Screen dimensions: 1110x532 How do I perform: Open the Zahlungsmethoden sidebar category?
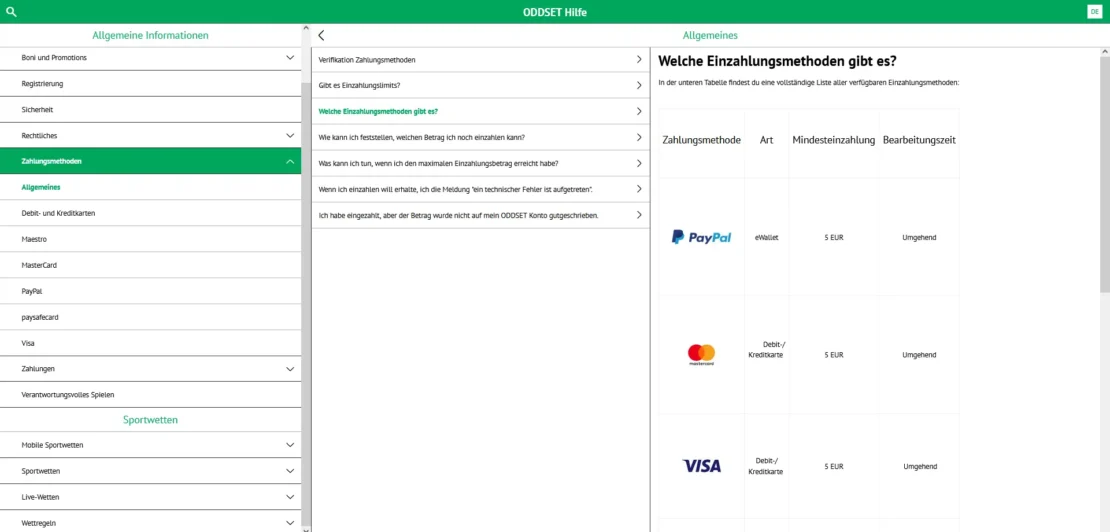pos(150,161)
